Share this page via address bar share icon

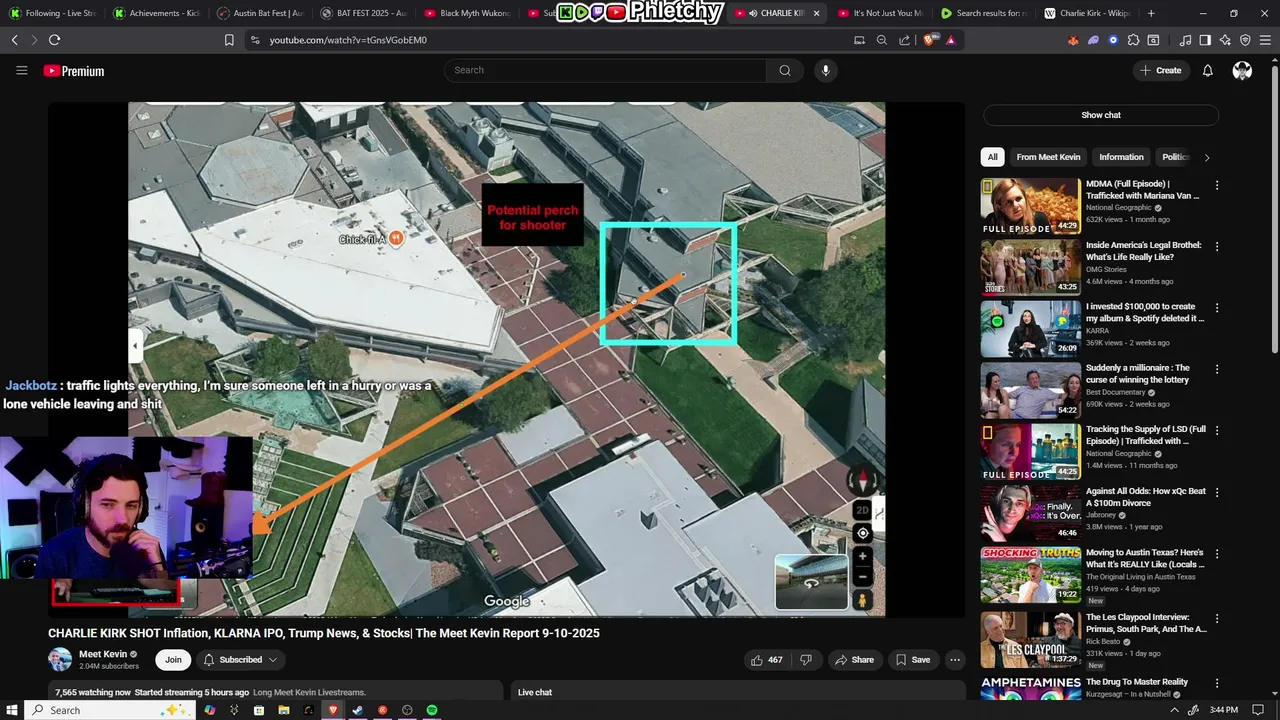click(904, 40)
